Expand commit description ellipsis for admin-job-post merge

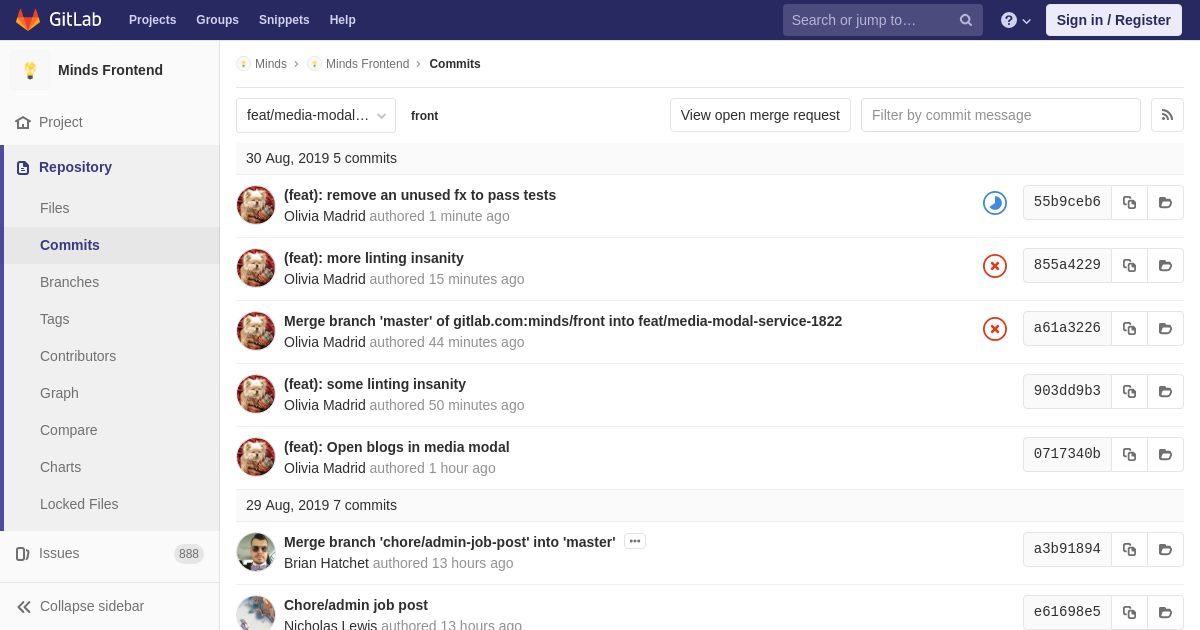(635, 541)
